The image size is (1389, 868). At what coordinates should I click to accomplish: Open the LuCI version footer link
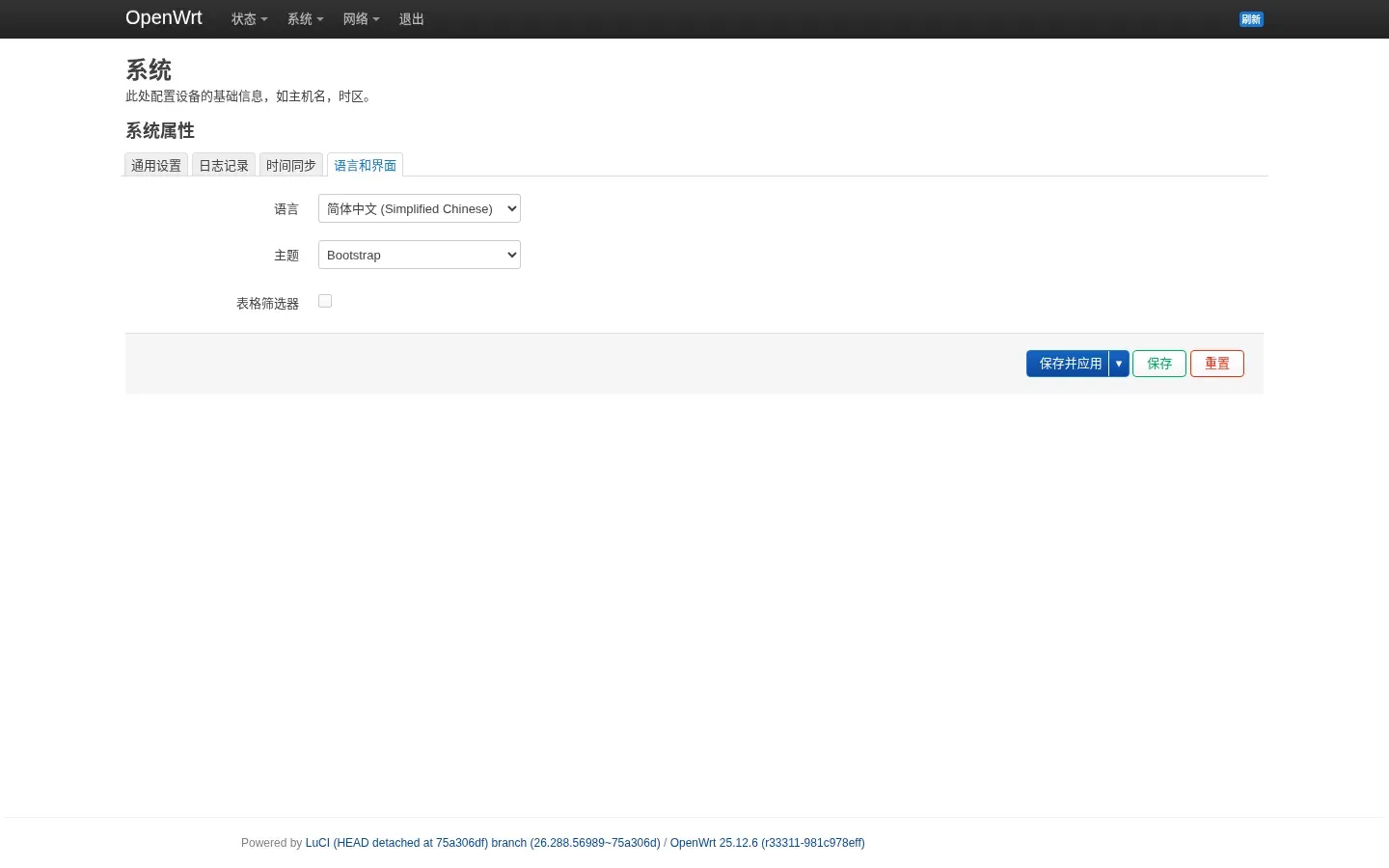click(x=483, y=843)
